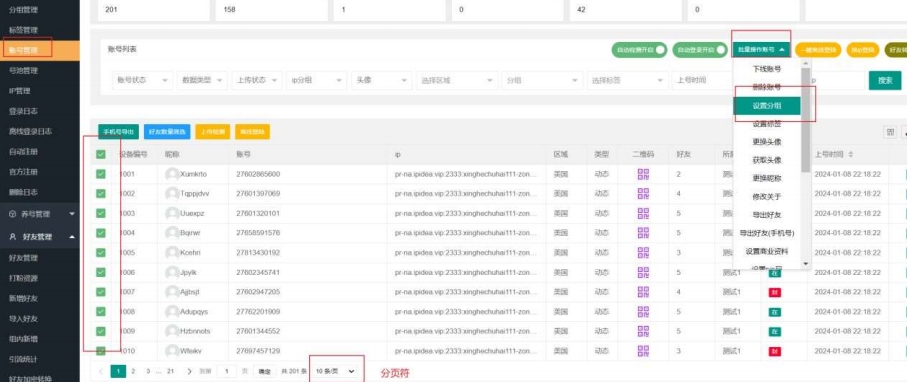911x382 pixels.
Task: Toggle the 自动检测开启 switch
Action: coord(639,50)
